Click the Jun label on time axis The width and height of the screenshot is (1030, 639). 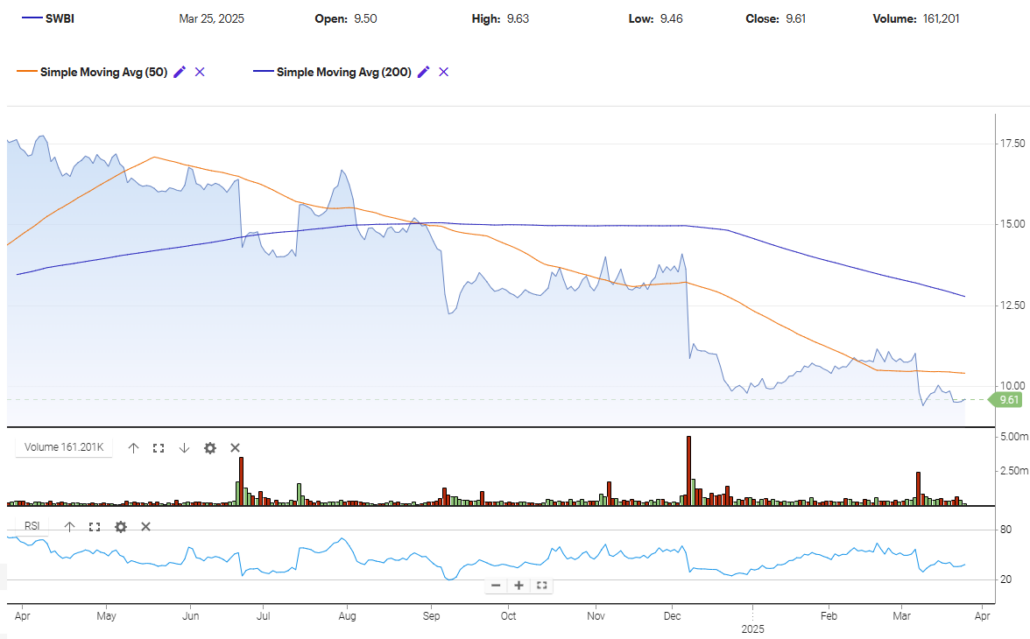point(190,616)
